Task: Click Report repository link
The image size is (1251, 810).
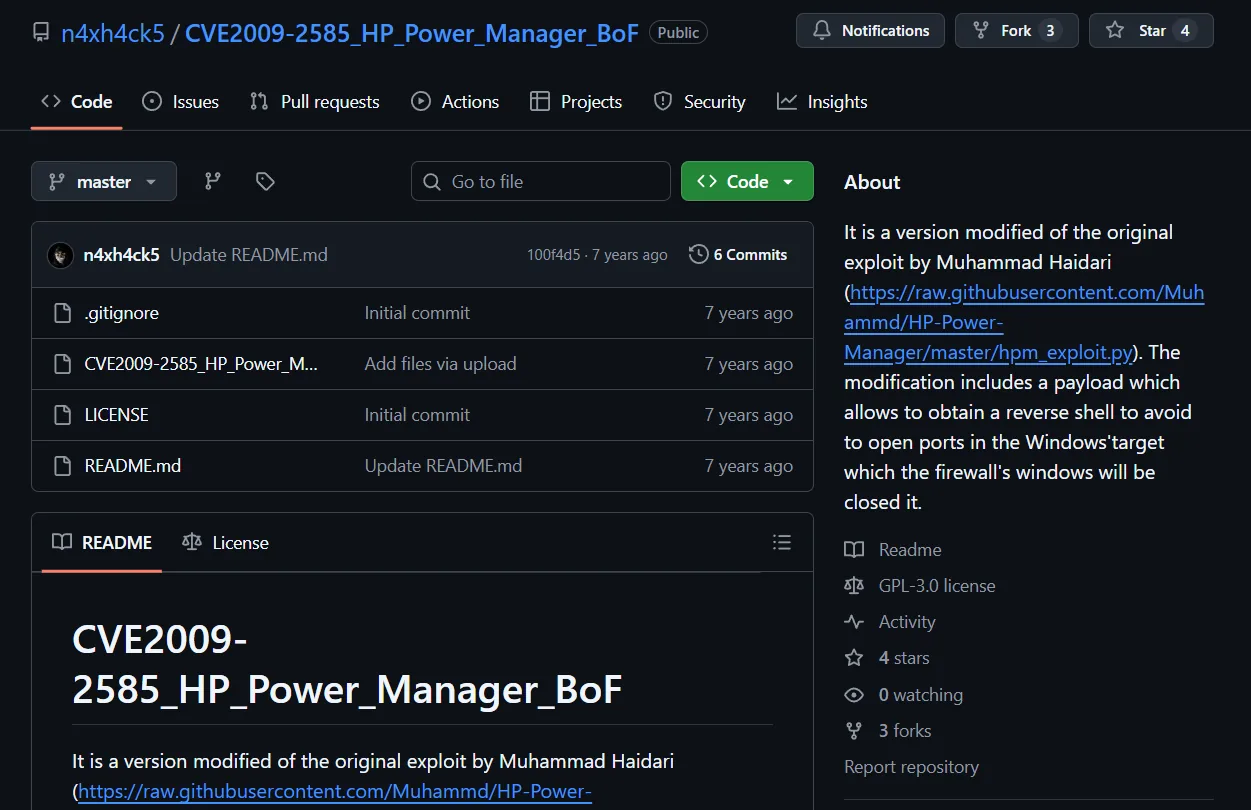Action: pos(911,767)
